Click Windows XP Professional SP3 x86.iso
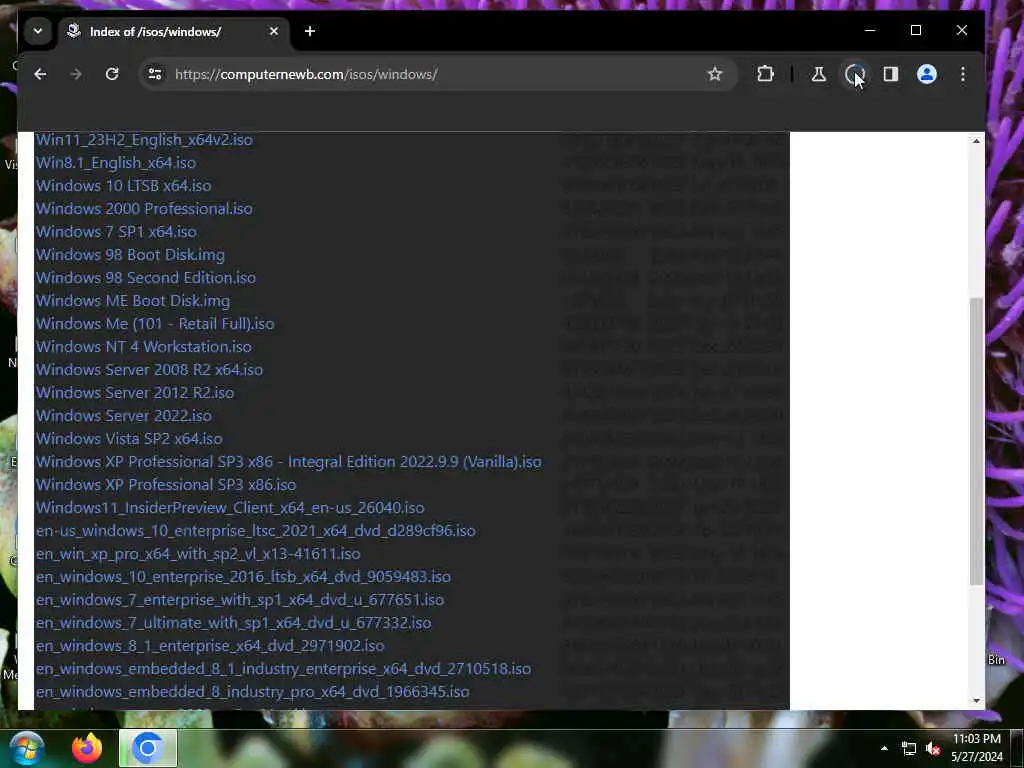 click(x=166, y=485)
